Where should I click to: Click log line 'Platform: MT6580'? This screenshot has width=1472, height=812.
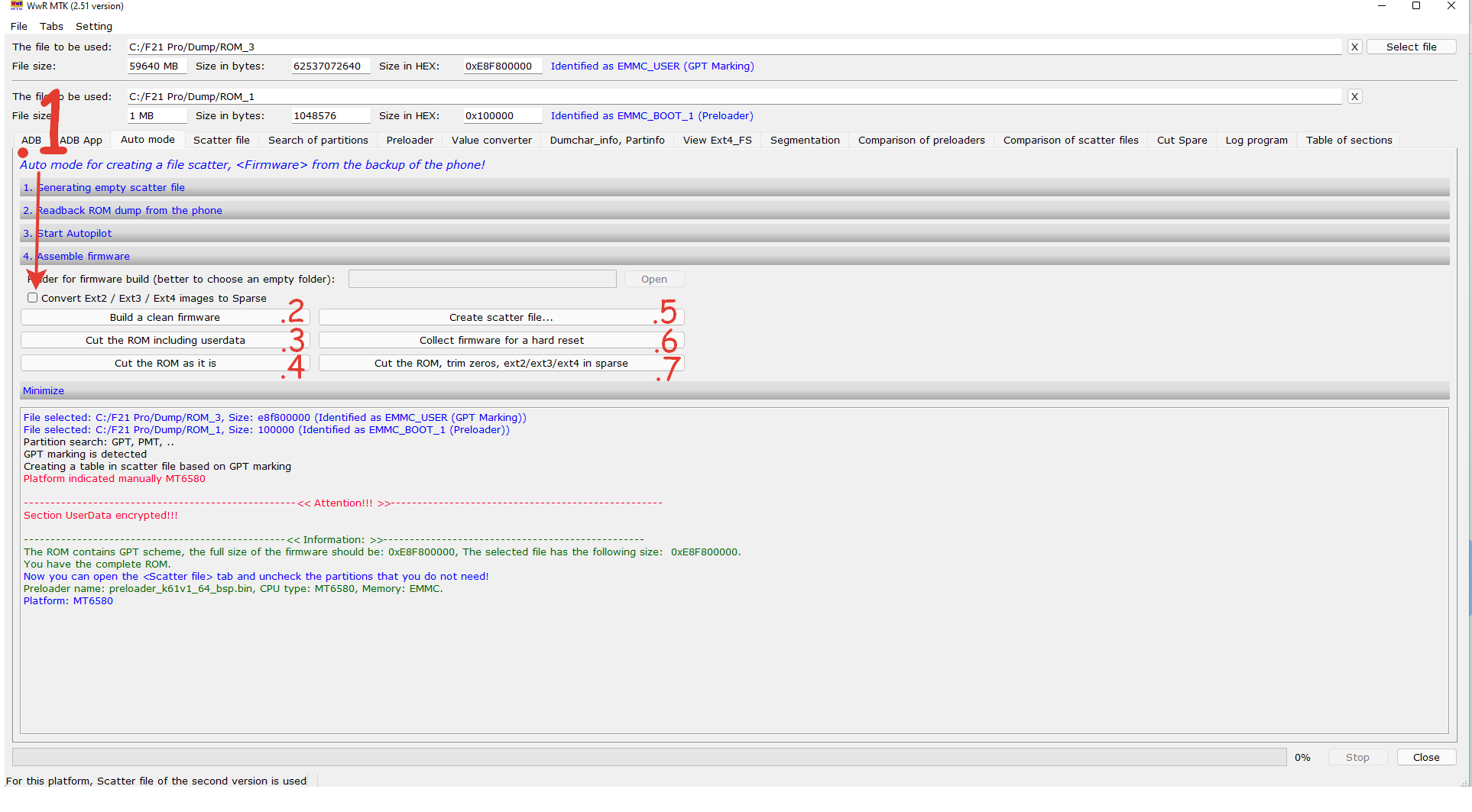point(68,600)
